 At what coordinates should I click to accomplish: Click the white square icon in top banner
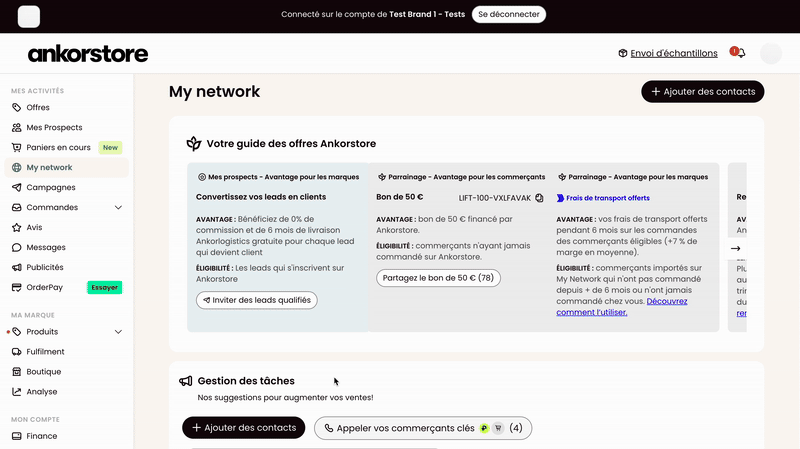pyautogui.click(x=30, y=16)
